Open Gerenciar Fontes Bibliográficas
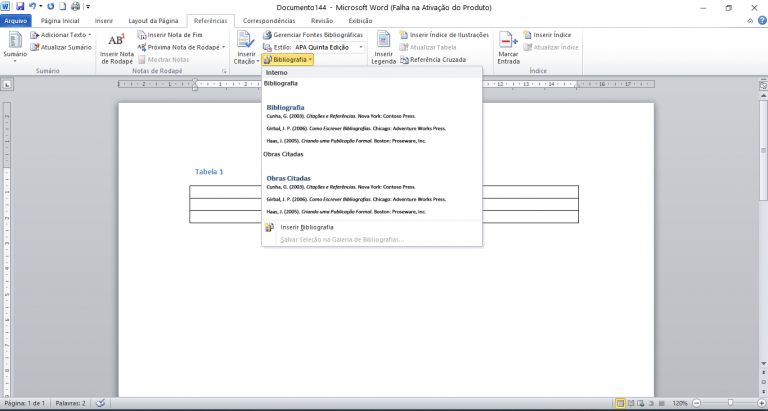This screenshot has width=768, height=411. coord(312,35)
